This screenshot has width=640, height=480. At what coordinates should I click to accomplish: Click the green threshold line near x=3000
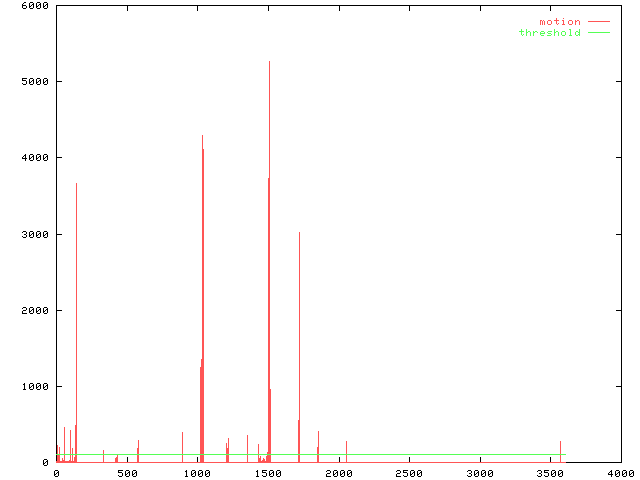[x=479, y=454]
